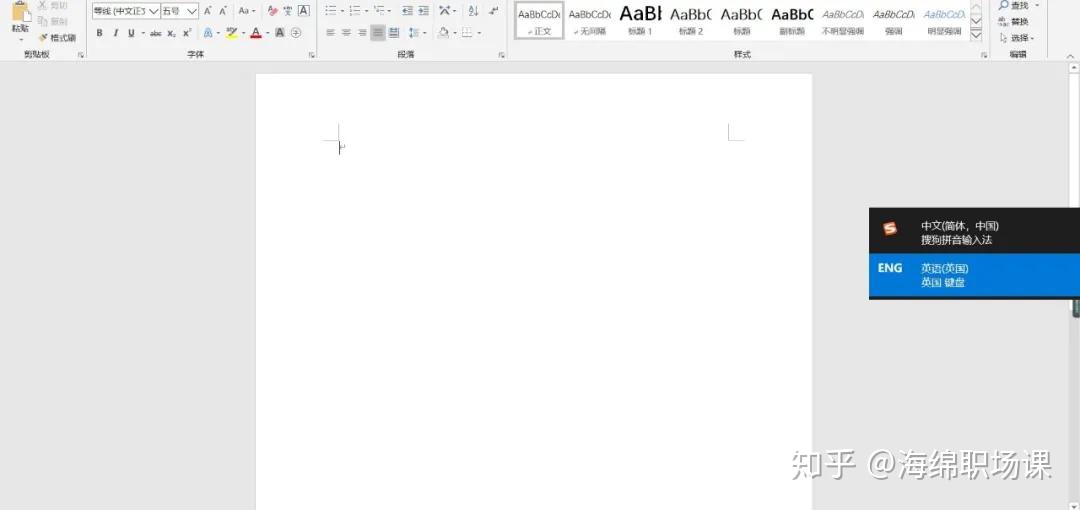Click the Shading paint bucket icon
Image resolution: width=1080 pixels, height=510 pixels.
pyautogui.click(x=444, y=33)
